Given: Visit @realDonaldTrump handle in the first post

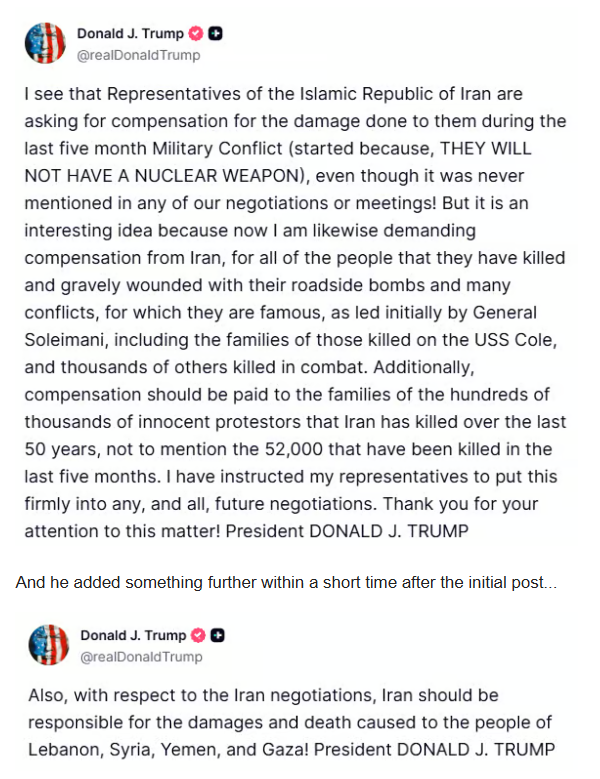Looking at the screenshot, I should [x=139, y=55].
